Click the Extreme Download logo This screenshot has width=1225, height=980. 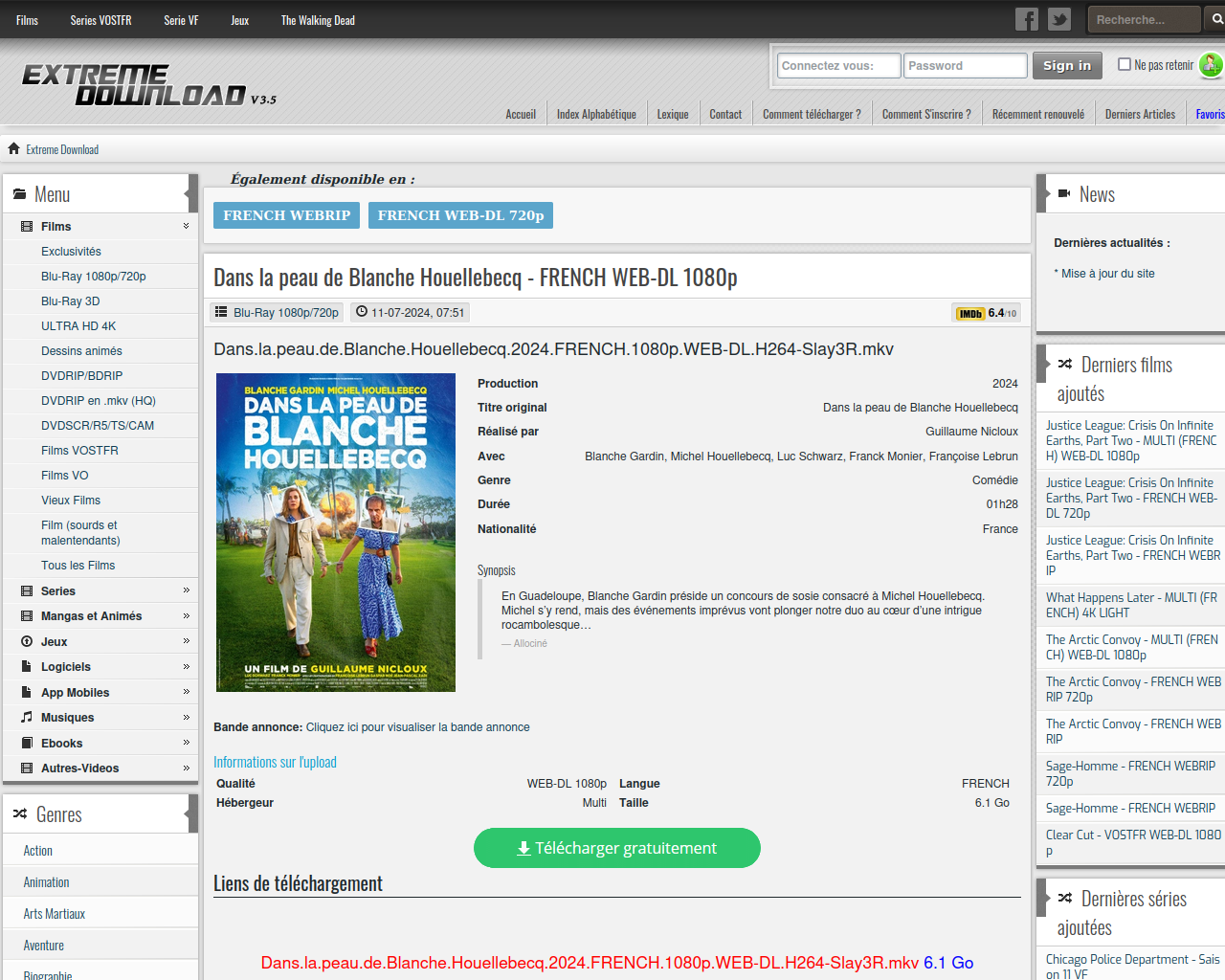148,85
